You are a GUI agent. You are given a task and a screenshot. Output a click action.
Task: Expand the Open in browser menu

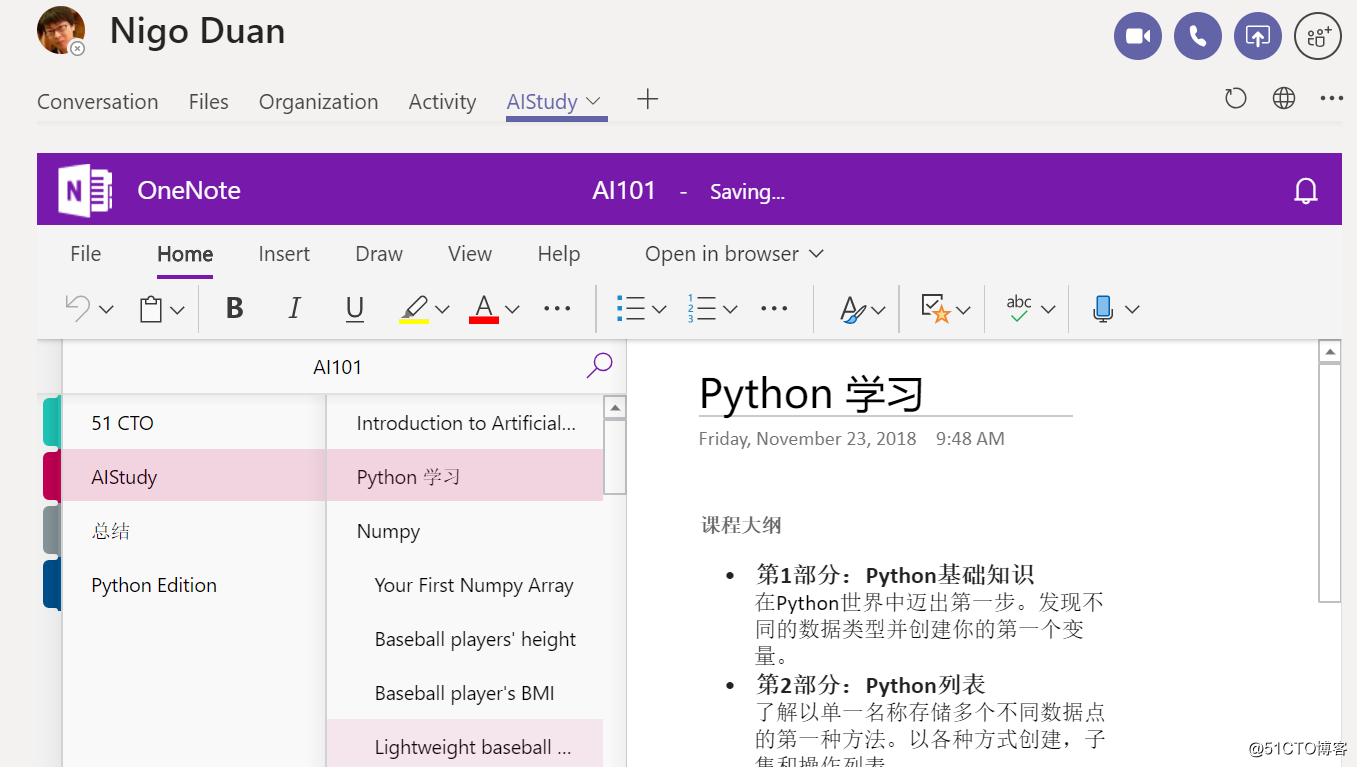coord(734,254)
